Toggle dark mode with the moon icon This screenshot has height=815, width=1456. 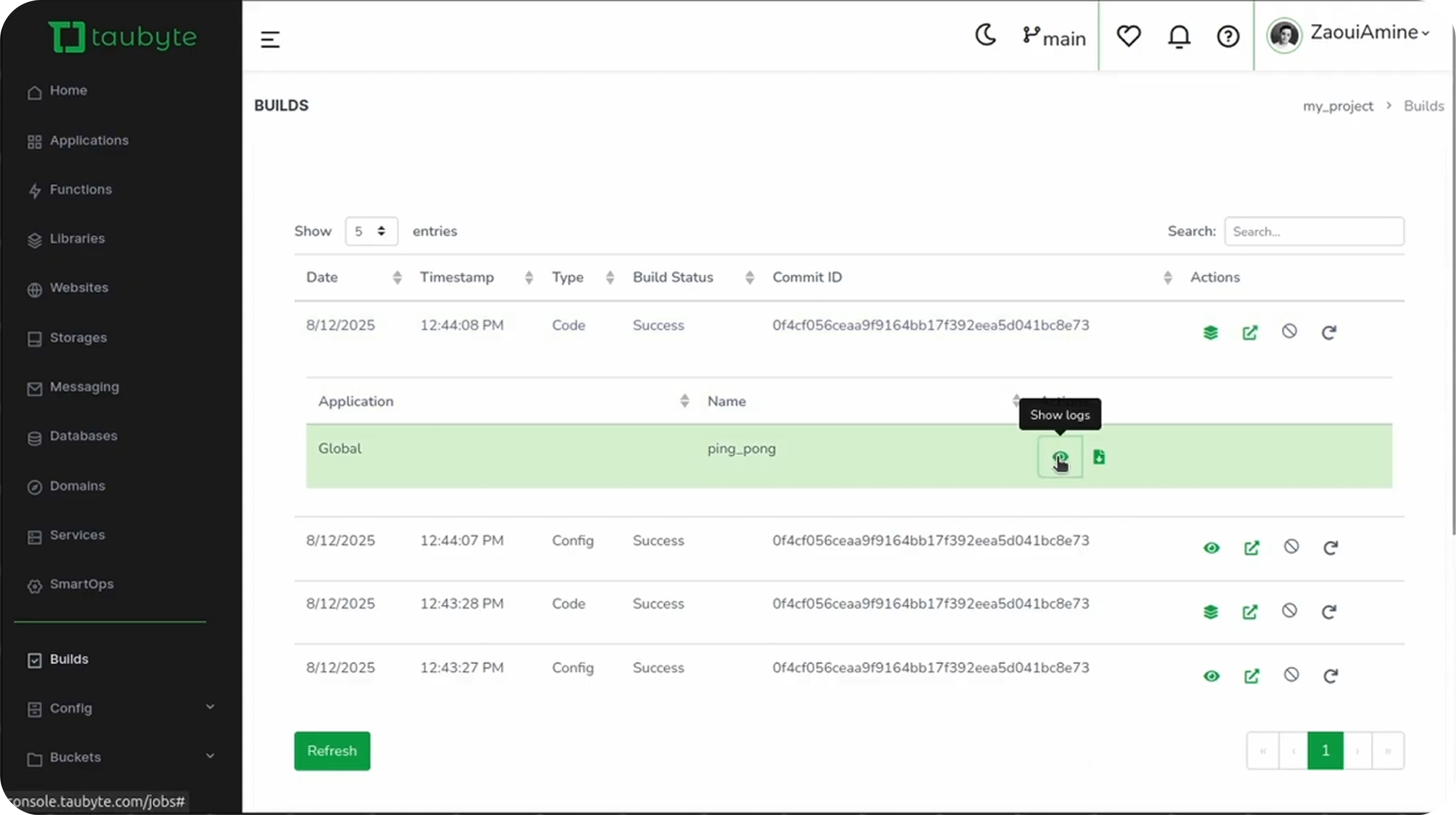tap(986, 35)
